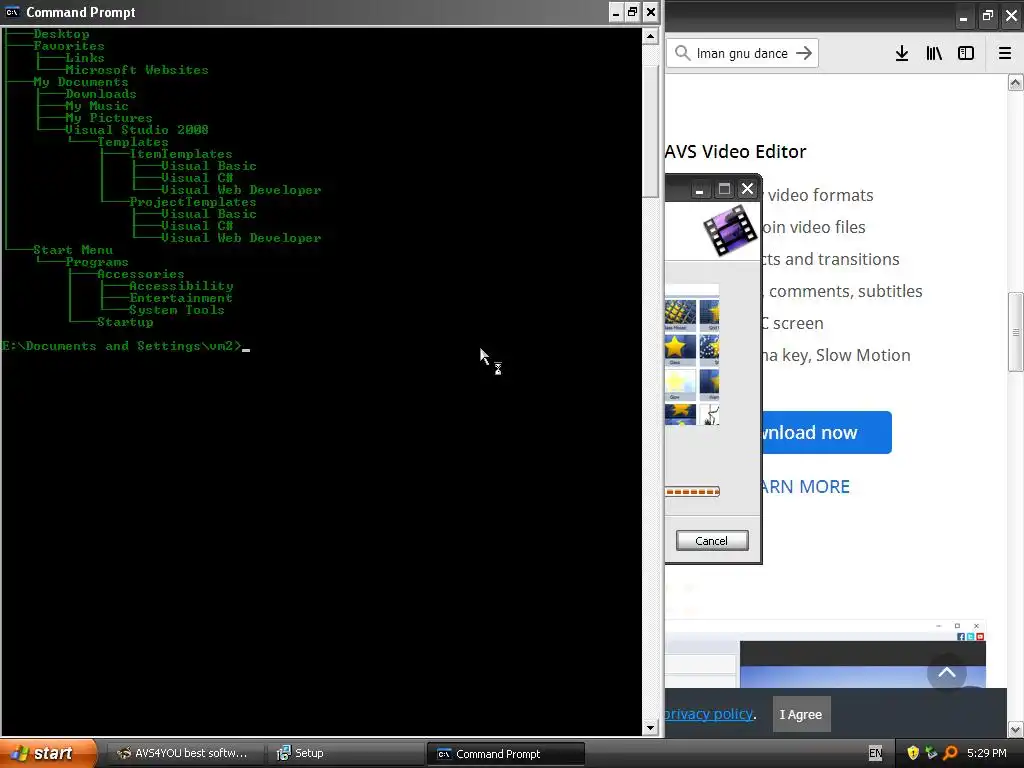Switch to Setup taskbar item

(x=345, y=753)
